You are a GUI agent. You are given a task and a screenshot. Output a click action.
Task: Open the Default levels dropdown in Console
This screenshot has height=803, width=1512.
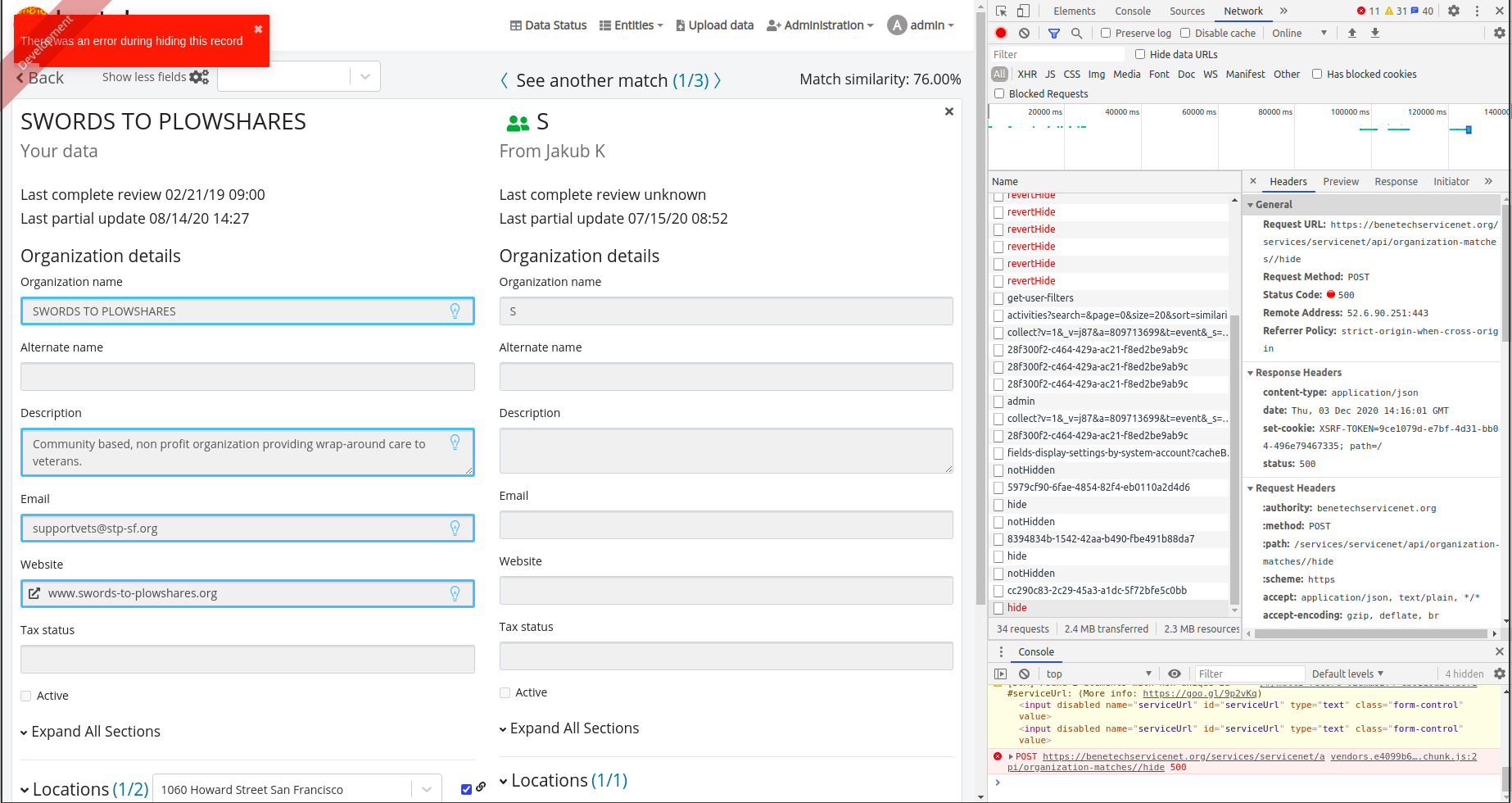coord(1347,673)
